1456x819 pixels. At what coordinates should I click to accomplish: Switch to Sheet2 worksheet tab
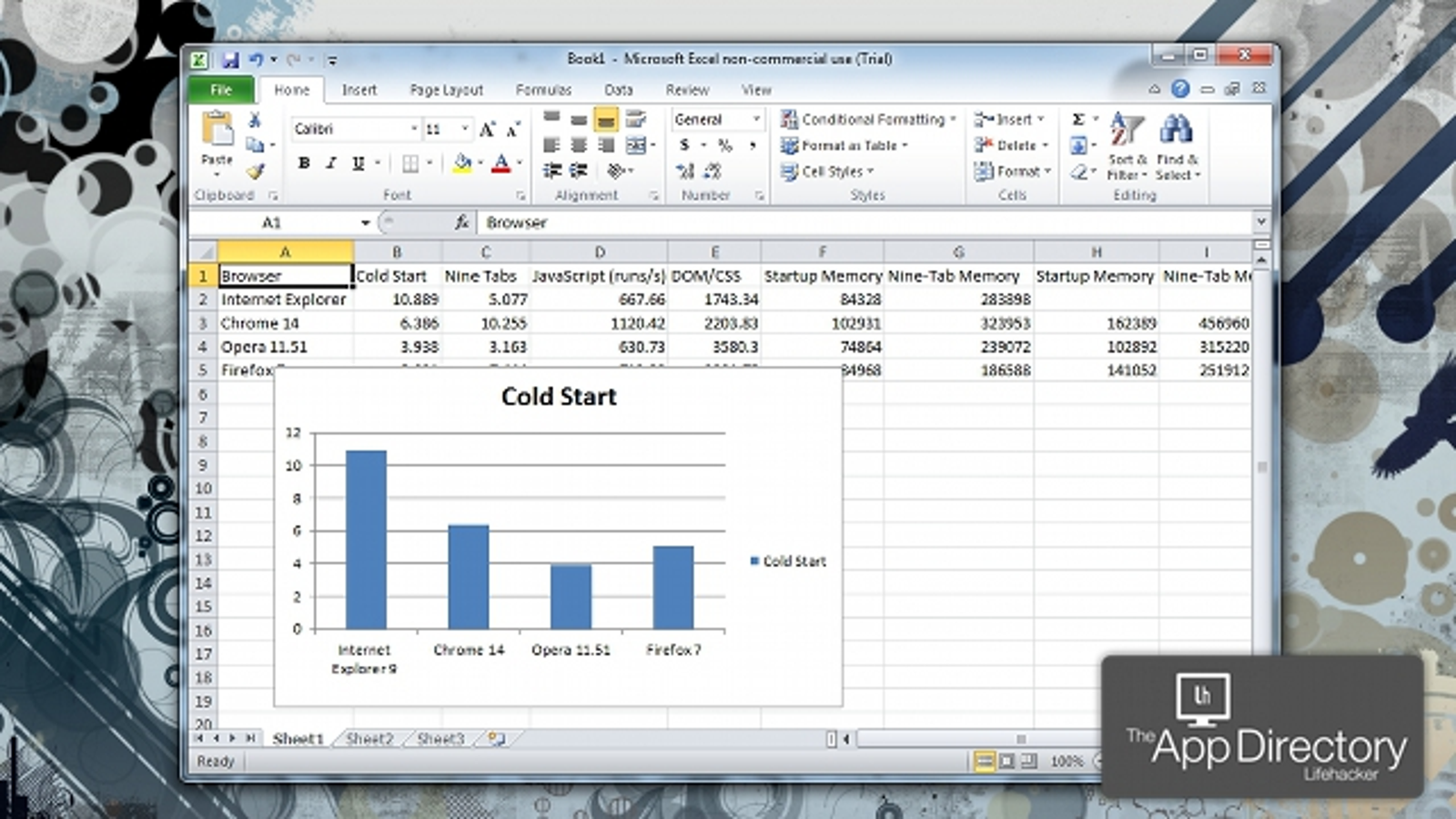click(369, 739)
